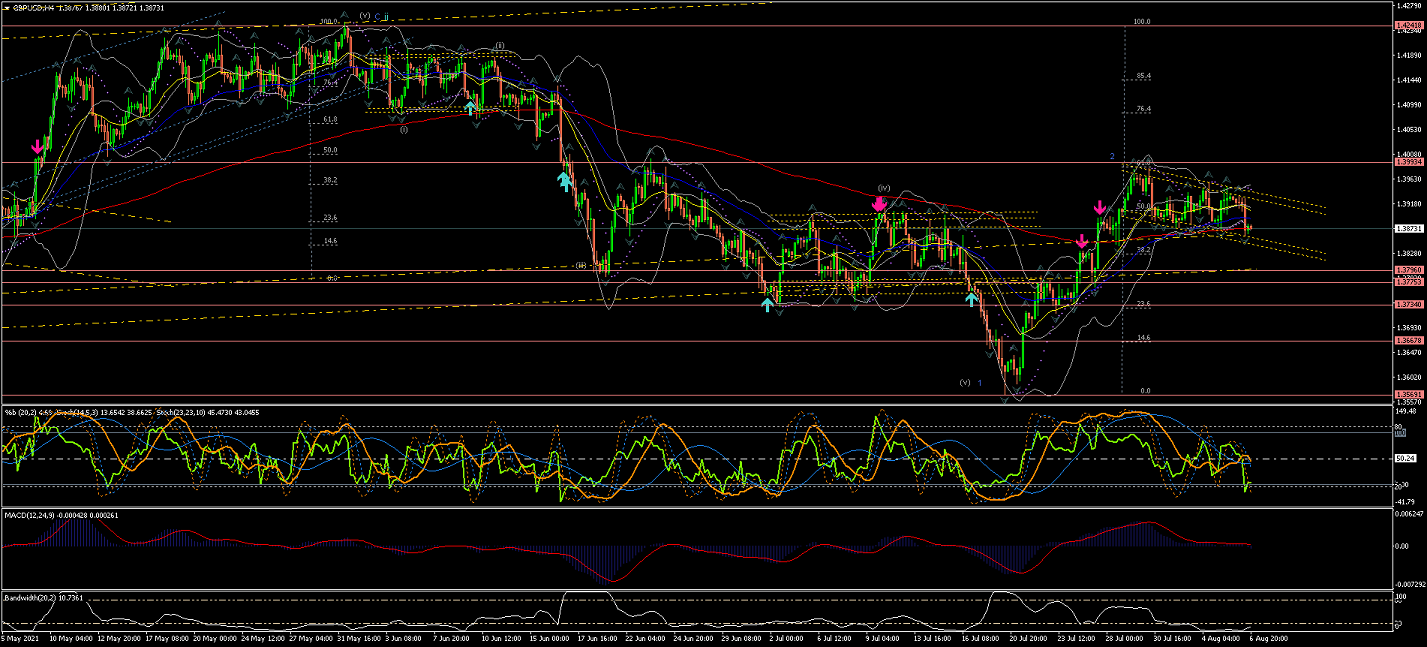Image resolution: width=1427 pixels, height=647 pixels.
Task: Select the 1.42418 highlighted price label
Action: tap(1408, 25)
